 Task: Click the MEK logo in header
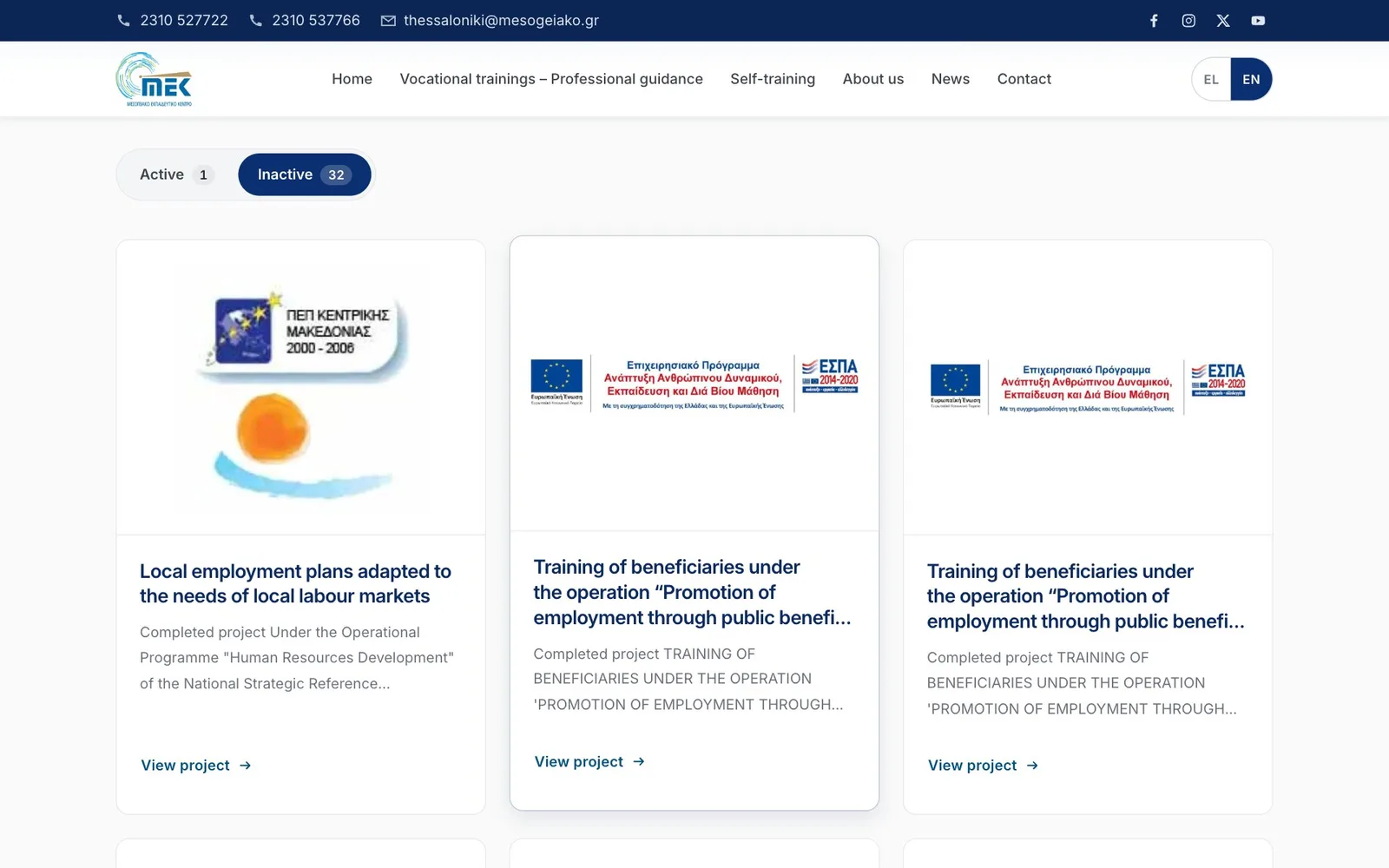(154, 79)
